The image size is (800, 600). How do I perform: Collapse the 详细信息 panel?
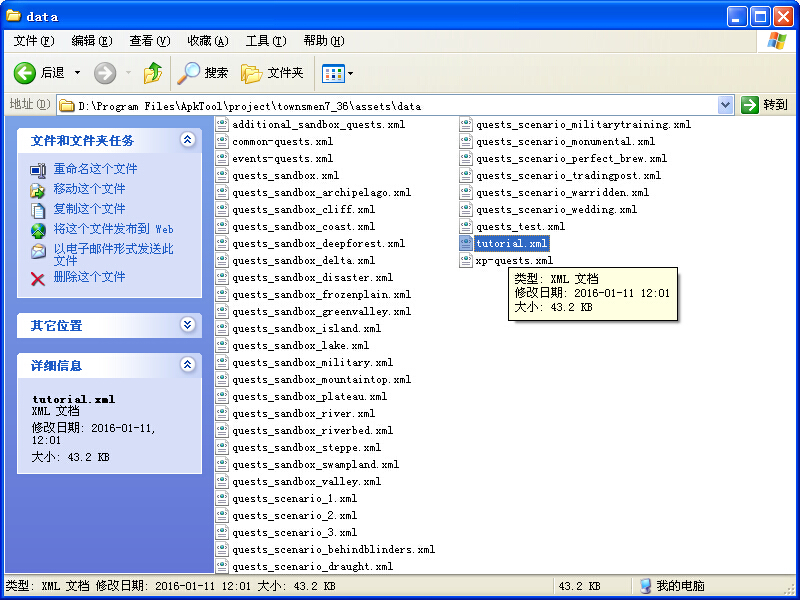pos(188,364)
